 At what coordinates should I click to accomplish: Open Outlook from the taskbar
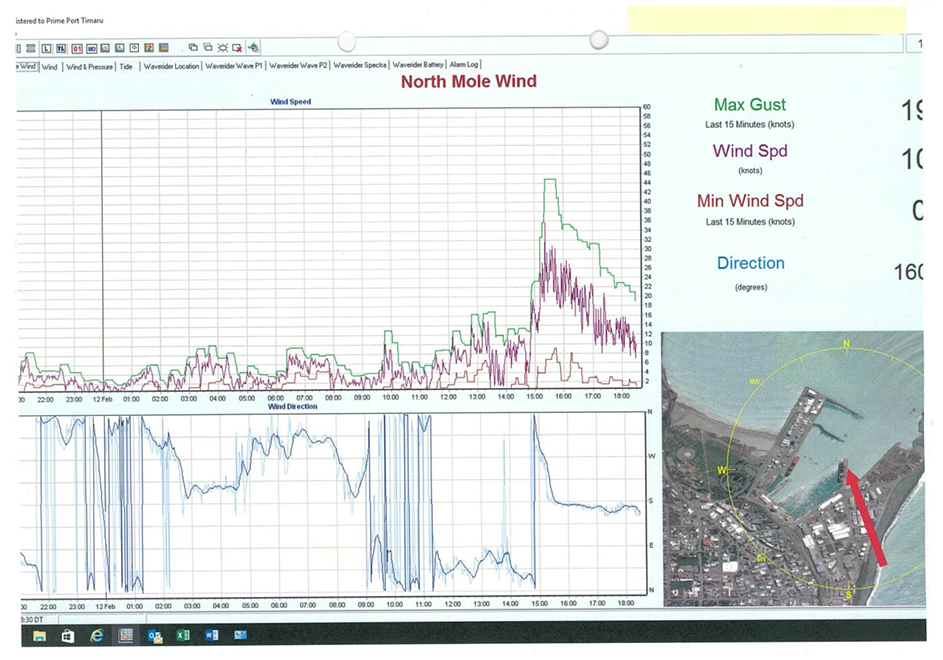point(154,635)
